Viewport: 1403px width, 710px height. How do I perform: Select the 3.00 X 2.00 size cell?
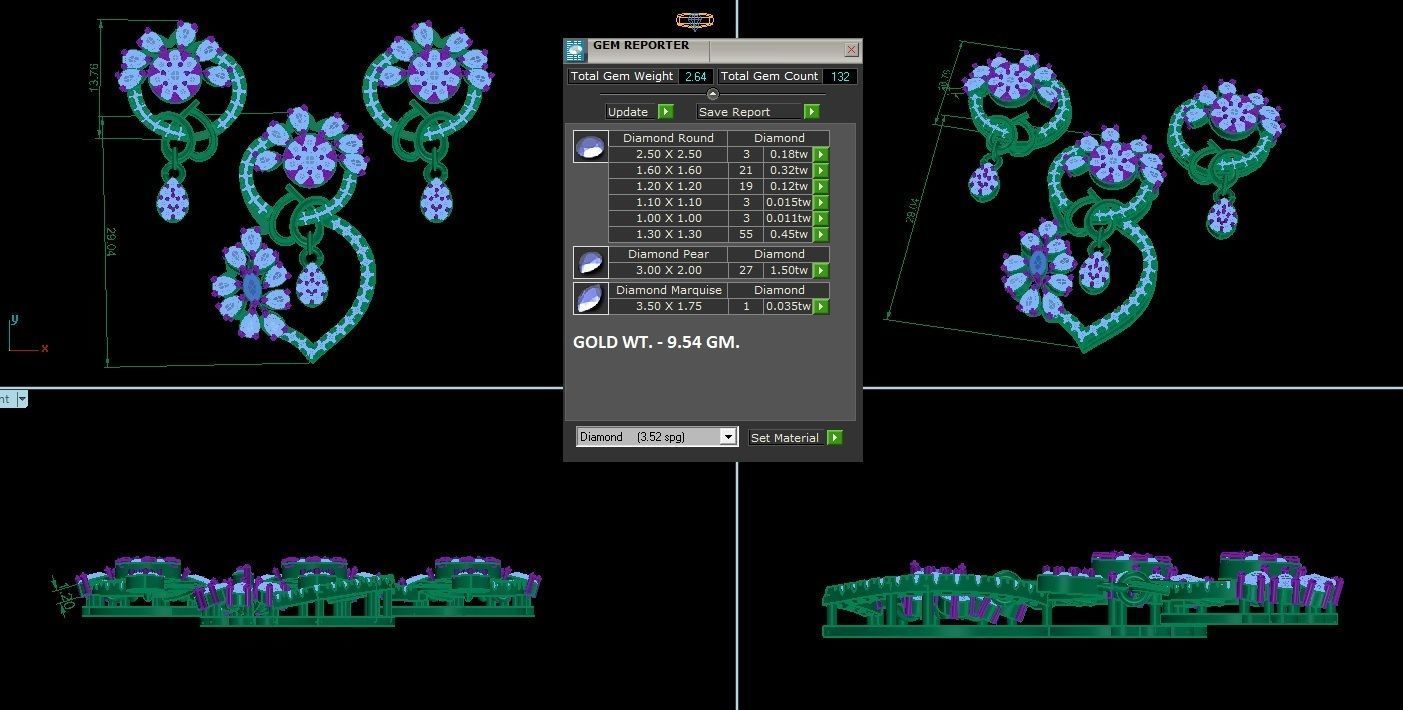click(668, 270)
